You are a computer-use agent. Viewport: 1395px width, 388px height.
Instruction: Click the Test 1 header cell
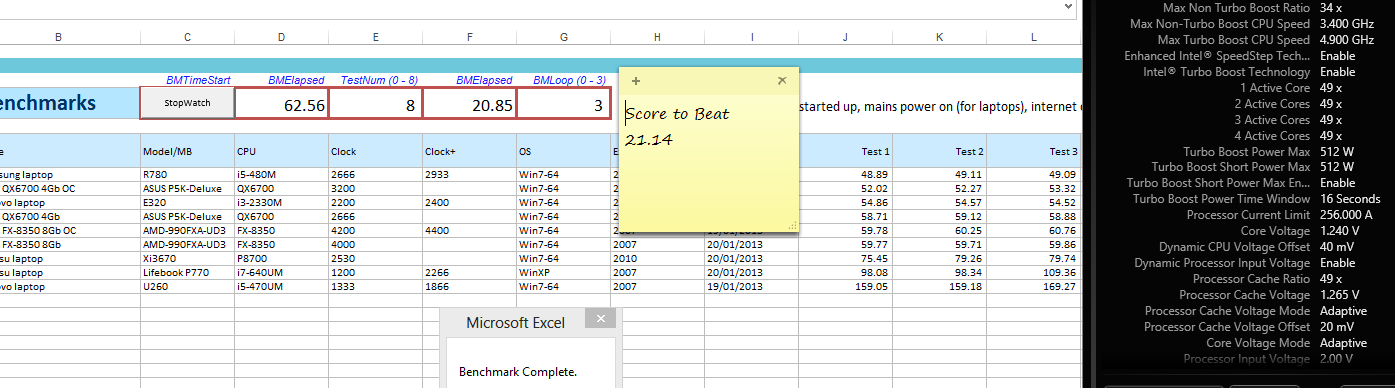click(x=845, y=151)
